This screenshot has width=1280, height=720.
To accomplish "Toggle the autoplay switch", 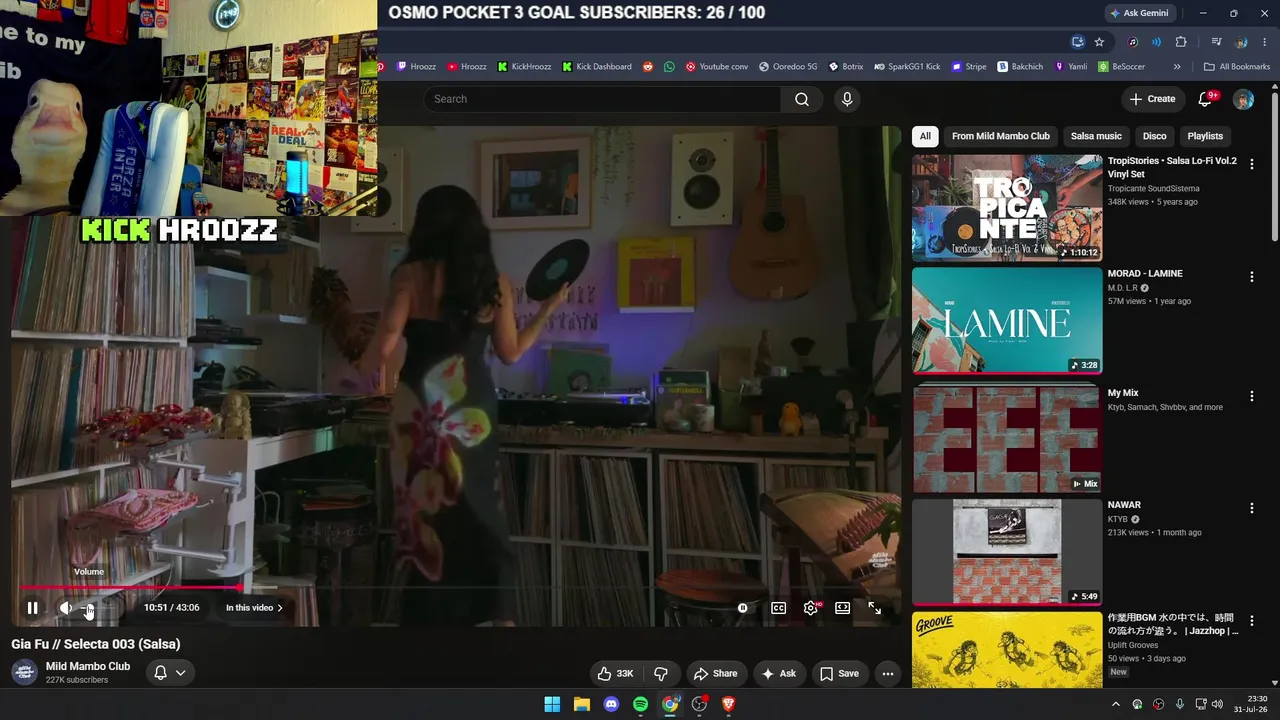I will (742, 608).
